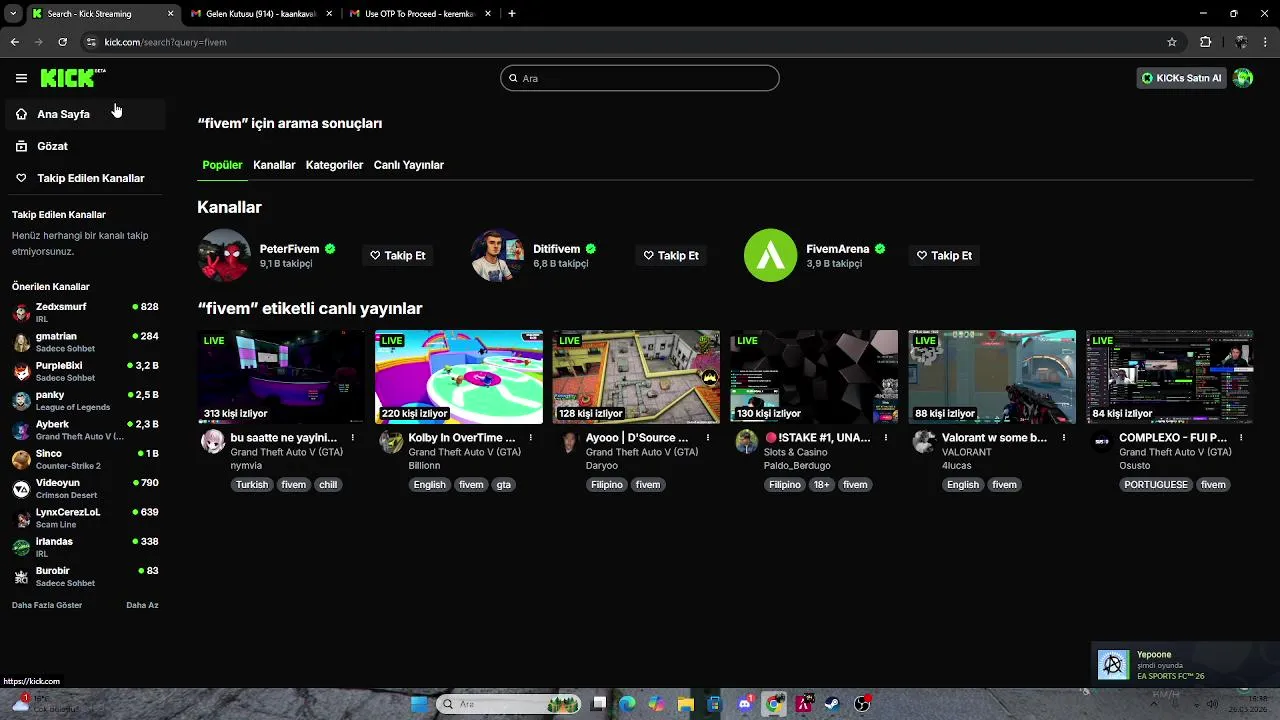Click the KICKs Satın Al button
Image resolution: width=1280 pixels, height=720 pixels.
[x=1181, y=78]
